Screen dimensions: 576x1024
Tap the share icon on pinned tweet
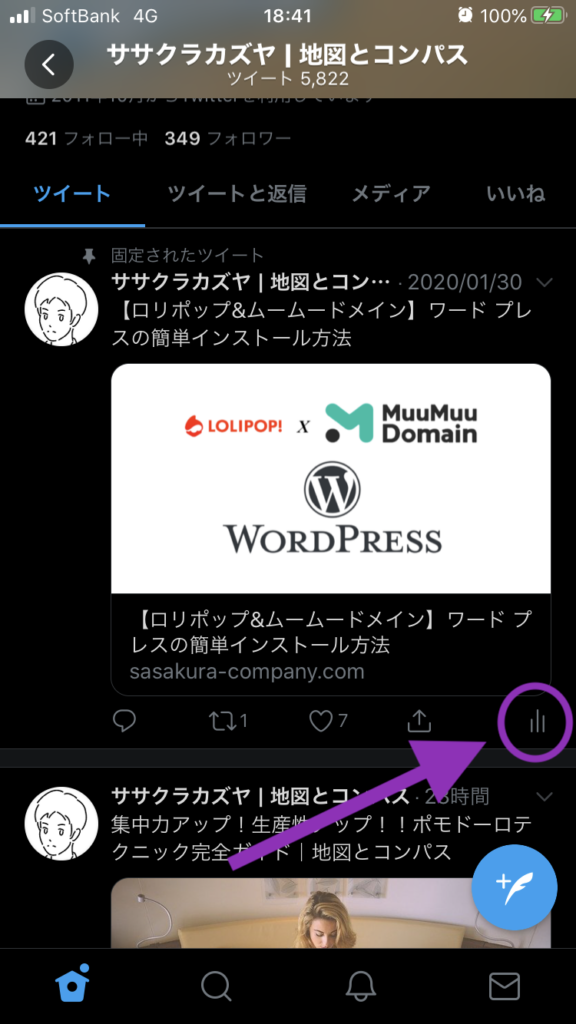pos(419,721)
